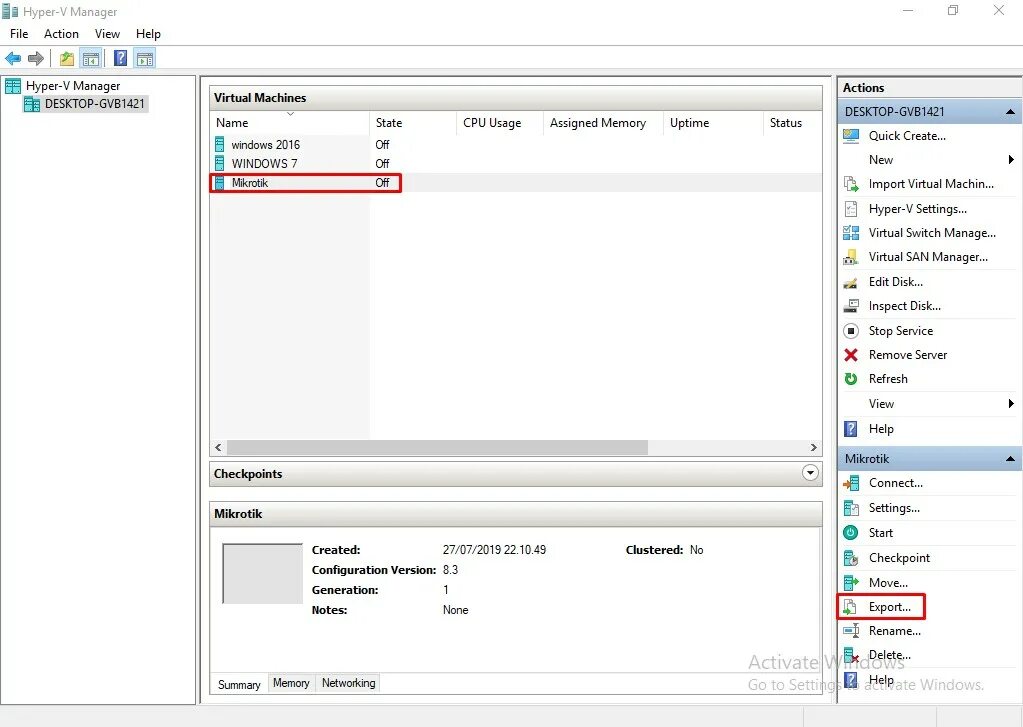Click the Quick Create icon
1023x727 pixels.
tap(851, 136)
